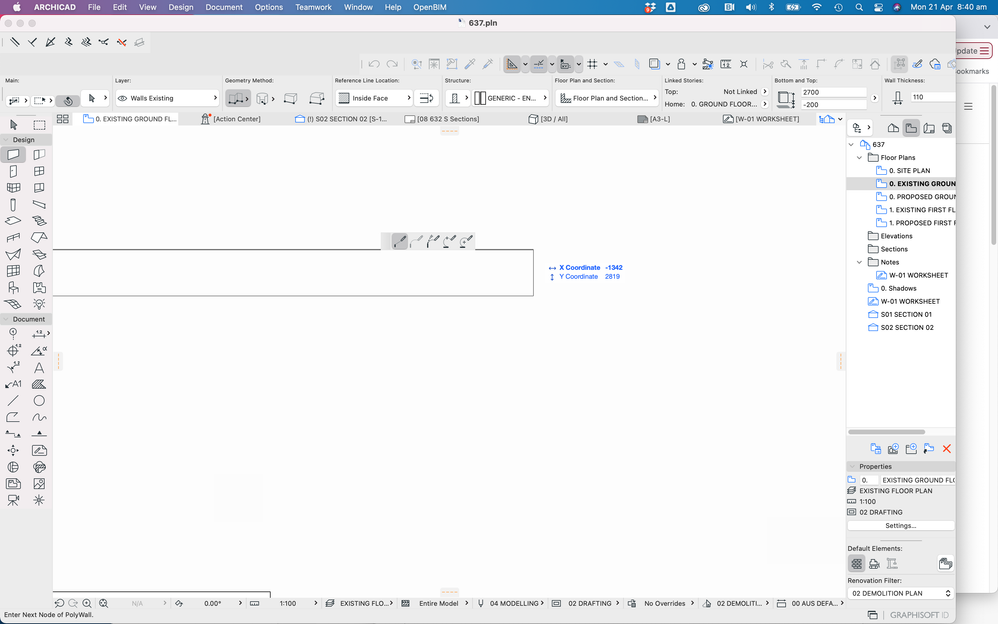998x624 pixels.
Task: Select the Arrow tool in toolbox
Action: 13,125
